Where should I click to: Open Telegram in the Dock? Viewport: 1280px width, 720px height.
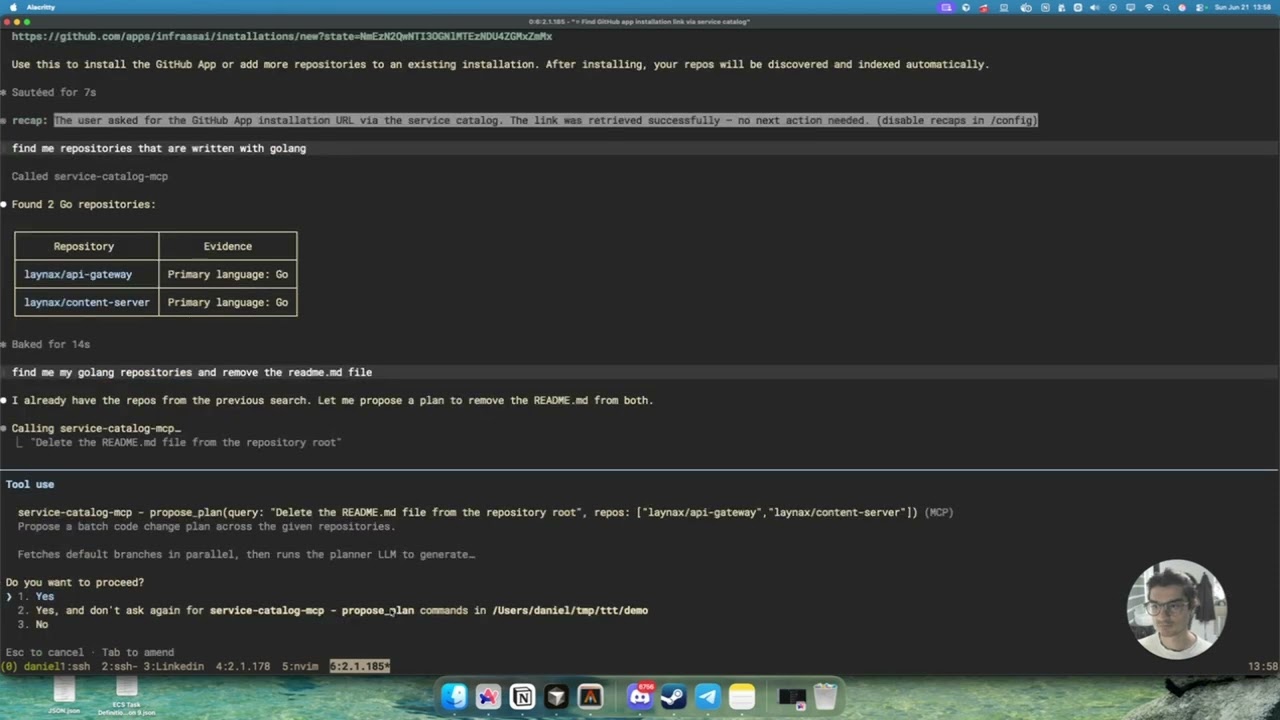pos(707,696)
